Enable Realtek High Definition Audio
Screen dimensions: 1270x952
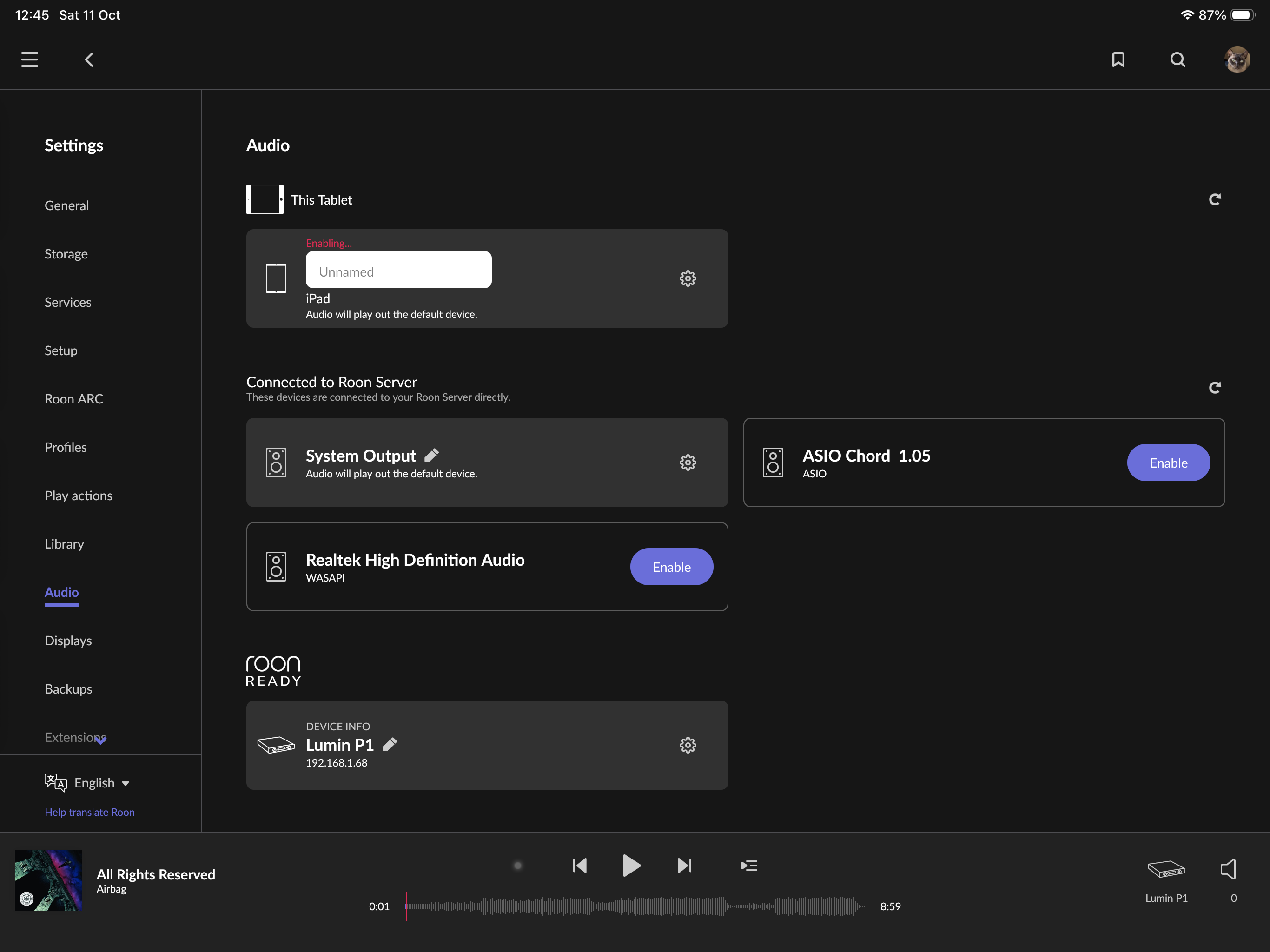(x=671, y=567)
